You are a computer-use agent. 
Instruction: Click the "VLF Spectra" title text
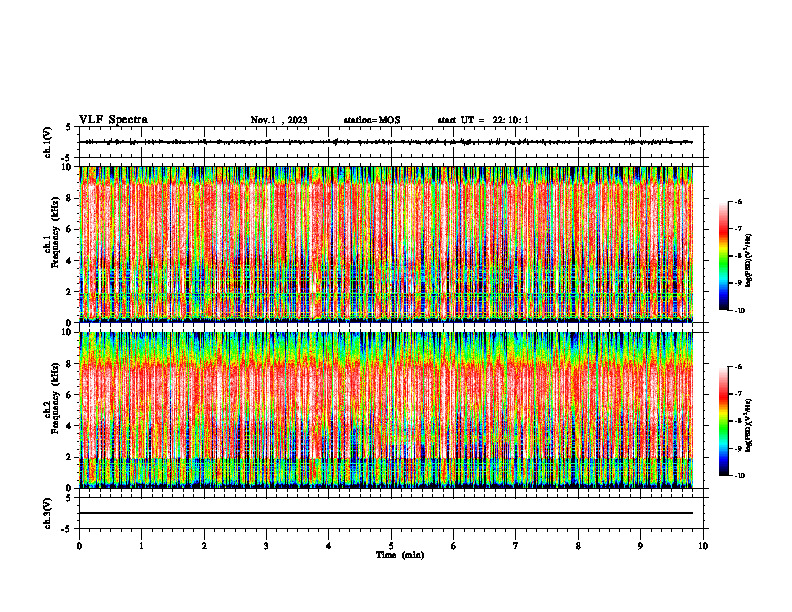(x=113, y=120)
